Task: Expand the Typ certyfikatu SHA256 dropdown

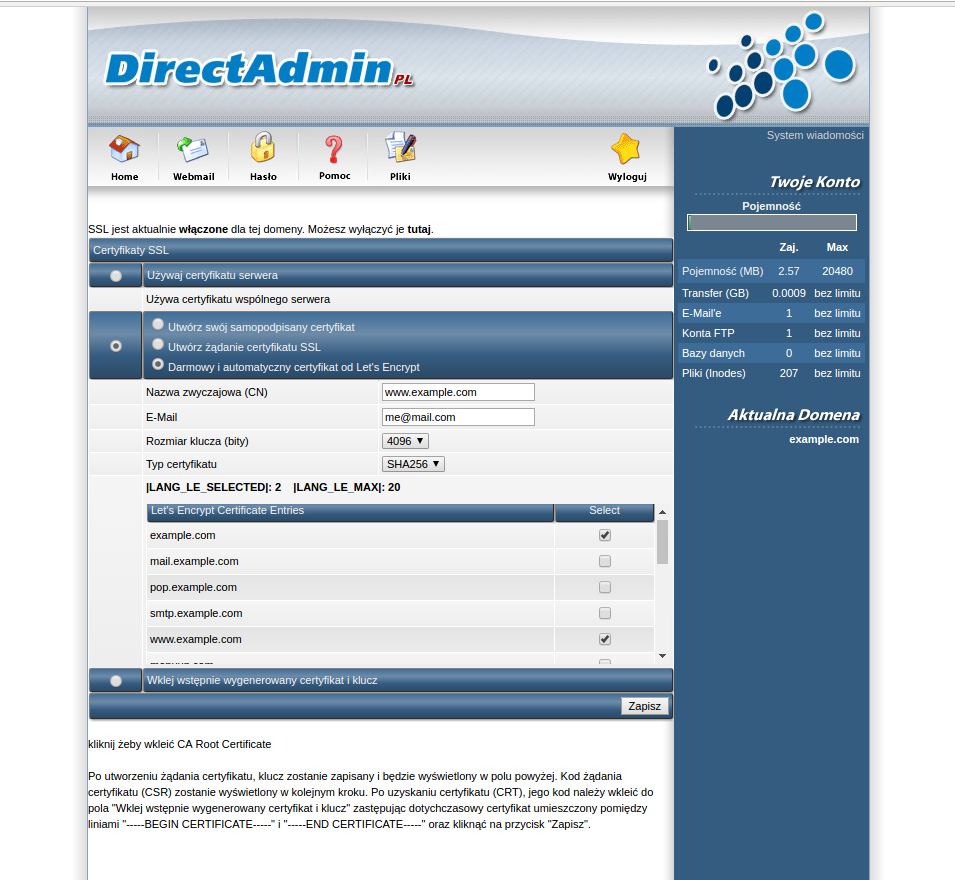Action: click(x=413, y=464)
